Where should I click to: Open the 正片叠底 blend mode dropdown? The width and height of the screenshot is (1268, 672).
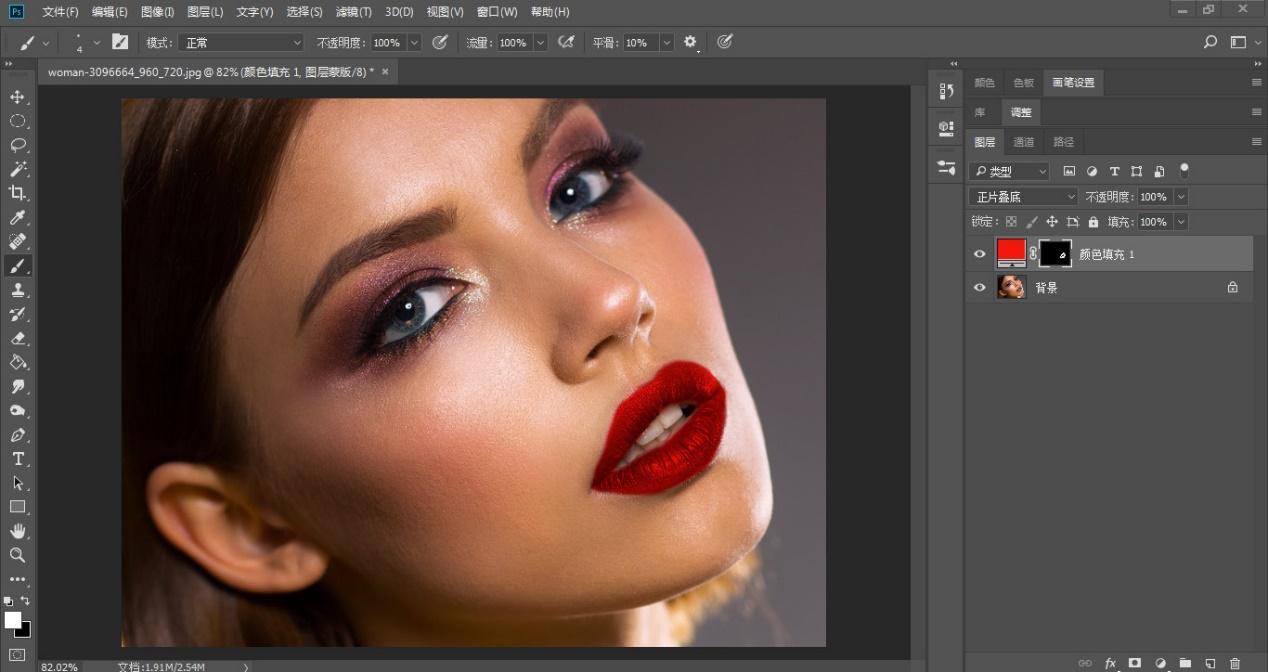click(1023, 197)
